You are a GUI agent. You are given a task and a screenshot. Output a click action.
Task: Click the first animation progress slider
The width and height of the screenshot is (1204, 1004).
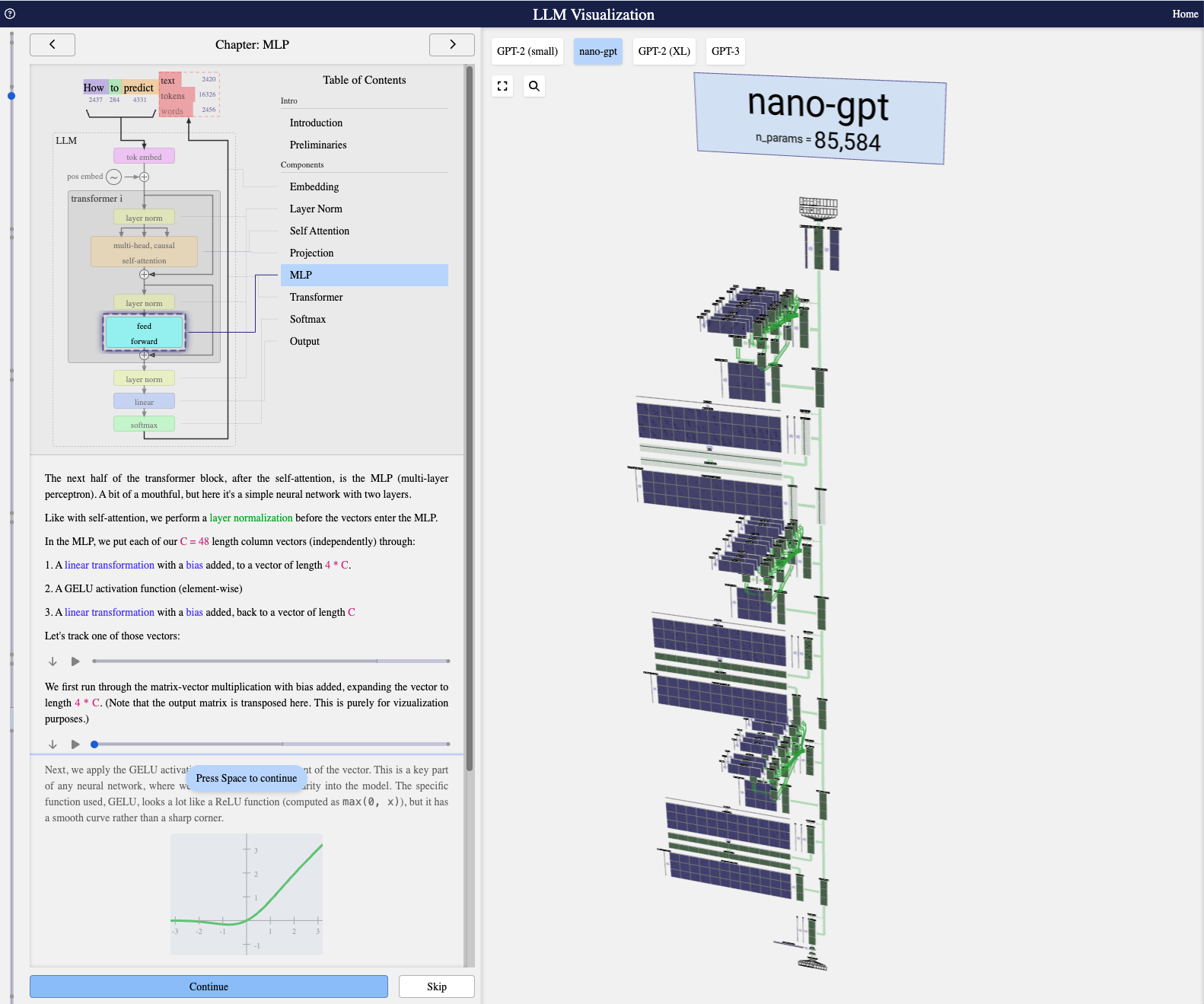(271, 661)
